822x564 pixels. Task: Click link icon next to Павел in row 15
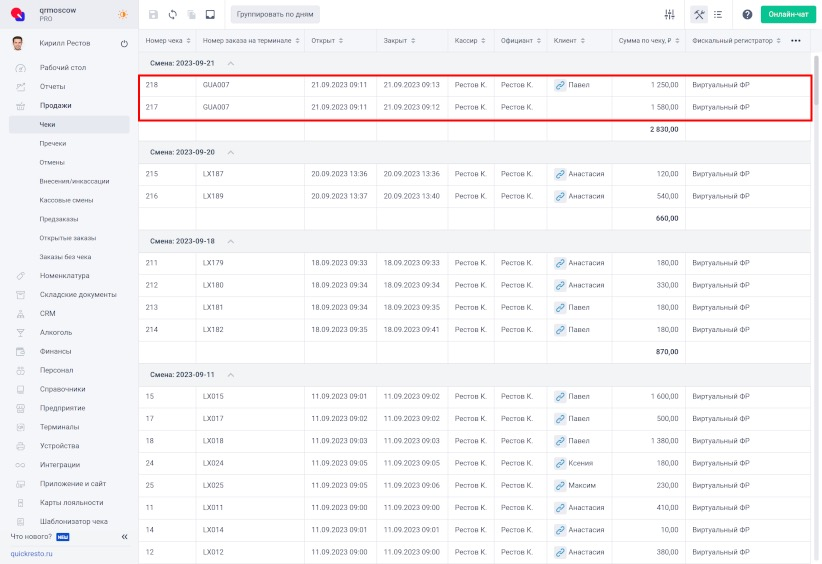click(560, 397)
